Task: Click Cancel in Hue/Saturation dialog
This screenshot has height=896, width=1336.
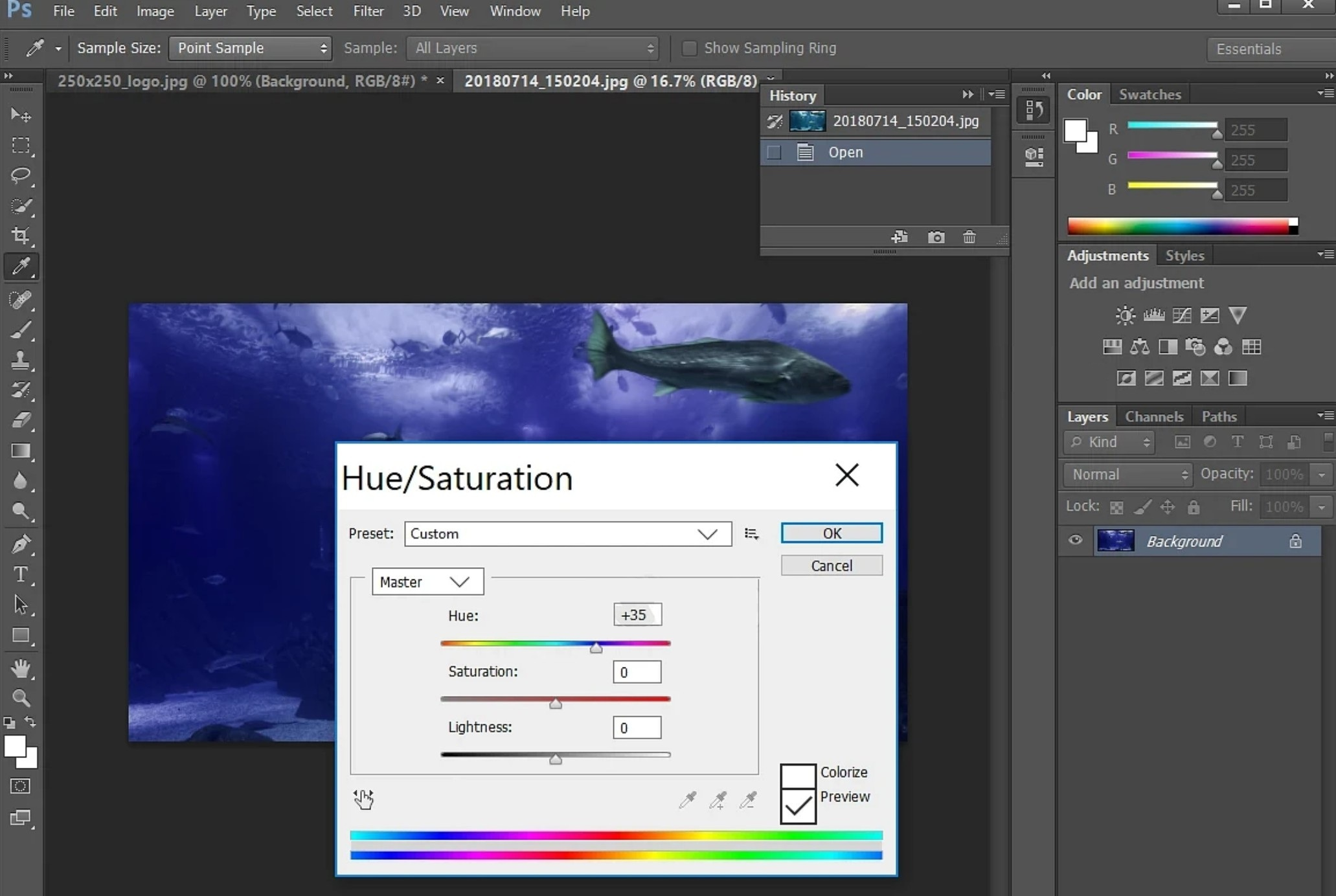Action: [832, 566]
